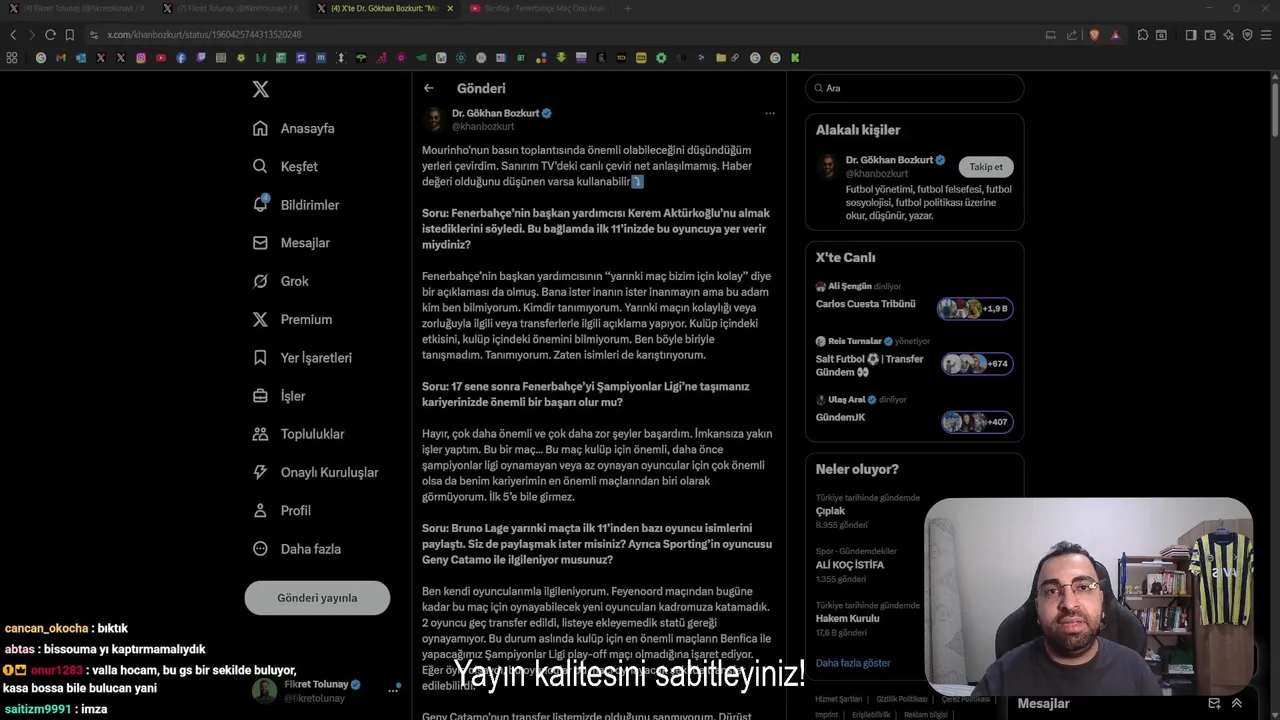Open Anasayfa home in sidebar
This screenshot has height=720, width=1280.
pos(294,128)
